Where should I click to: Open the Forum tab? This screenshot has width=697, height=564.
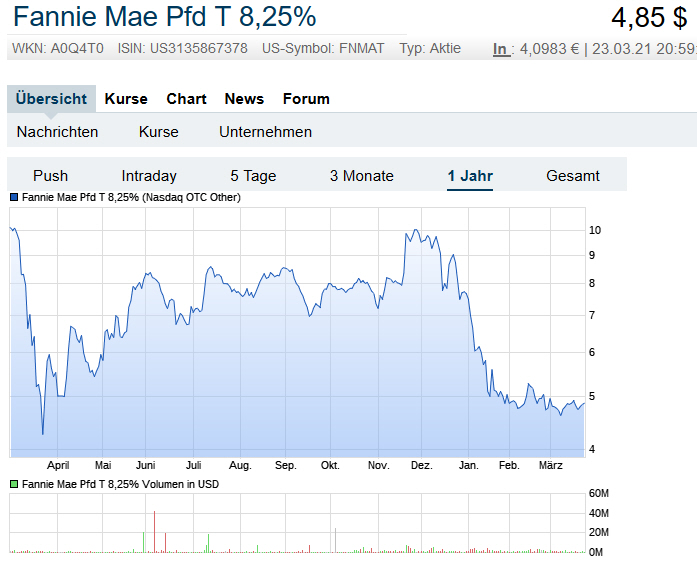coord(306,99)
